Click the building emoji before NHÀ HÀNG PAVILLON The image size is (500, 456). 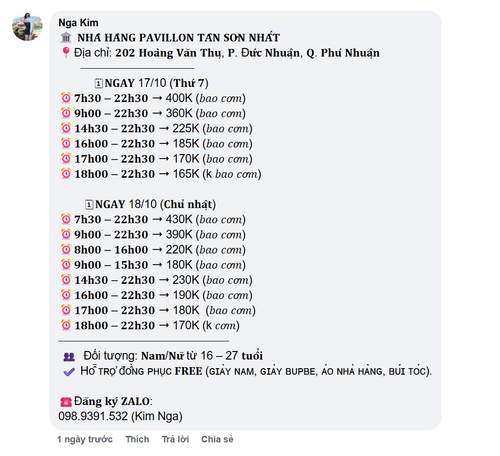click(x=66, y=37)
